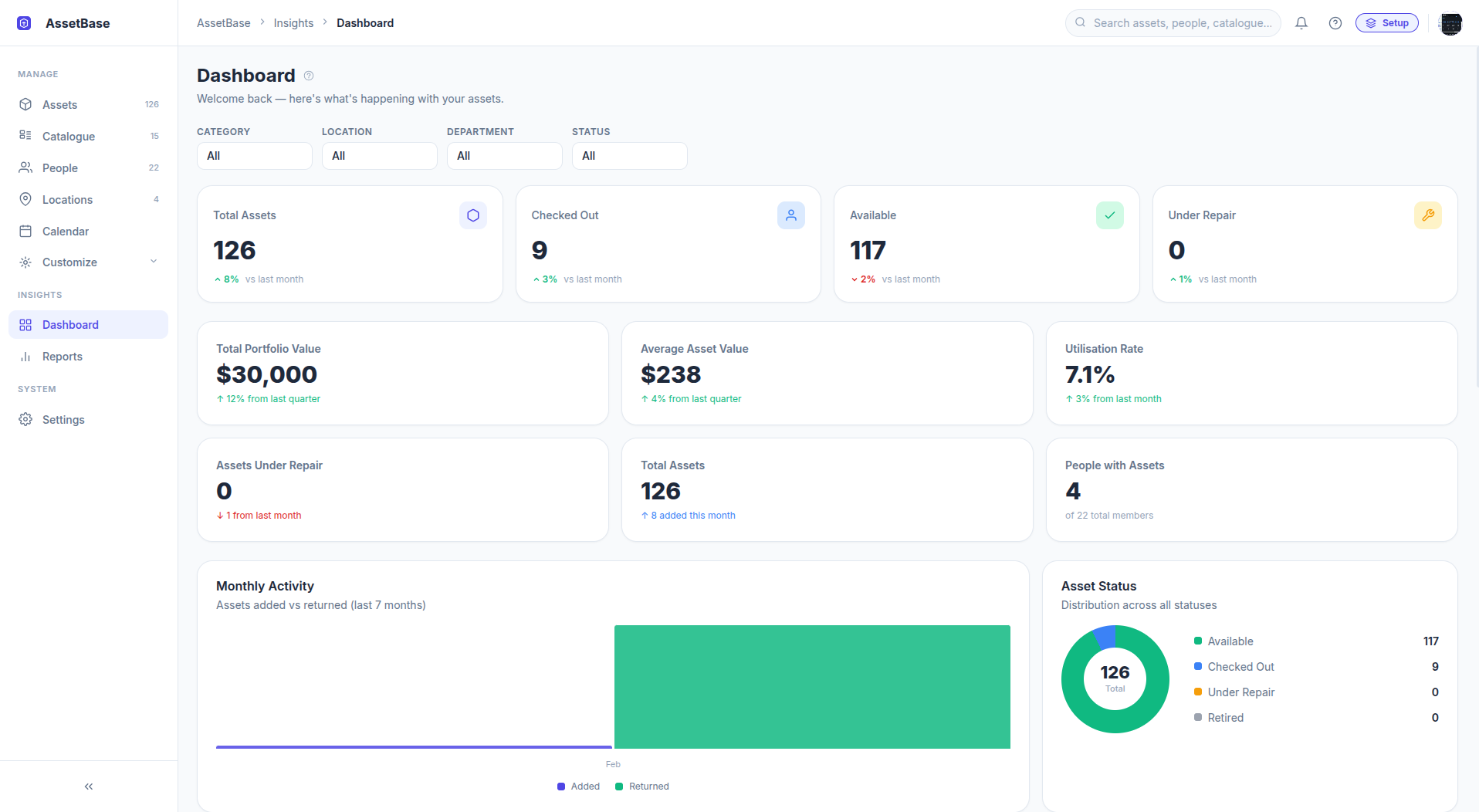Viewport: 1479px width, 812px height.
Task: Hide the sidebar with collapse arrow
Action: [x=88, y=786]
